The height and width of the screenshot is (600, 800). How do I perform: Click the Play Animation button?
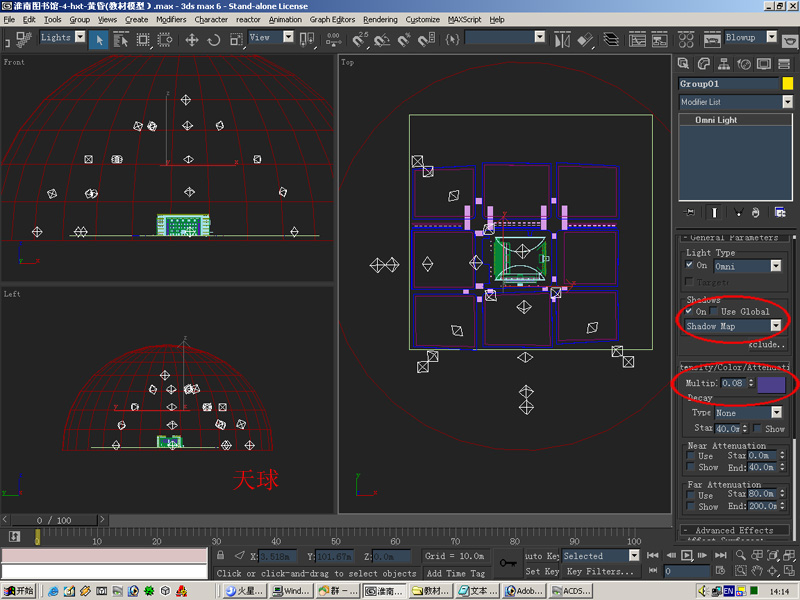687,555
